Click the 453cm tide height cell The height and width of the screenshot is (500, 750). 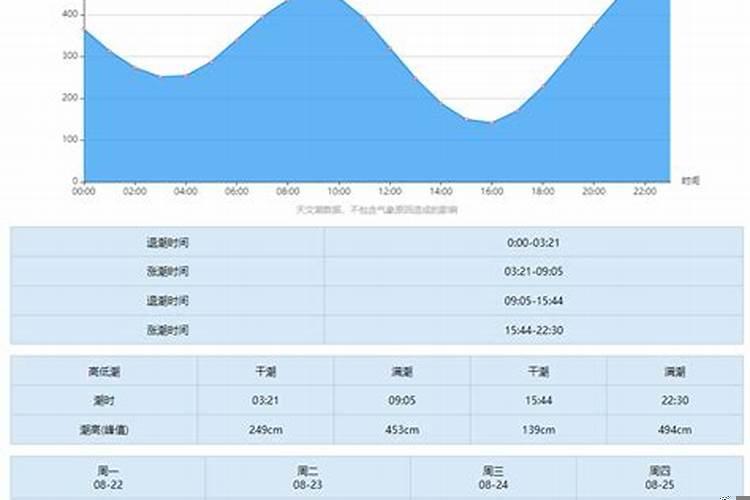(402, 430)
